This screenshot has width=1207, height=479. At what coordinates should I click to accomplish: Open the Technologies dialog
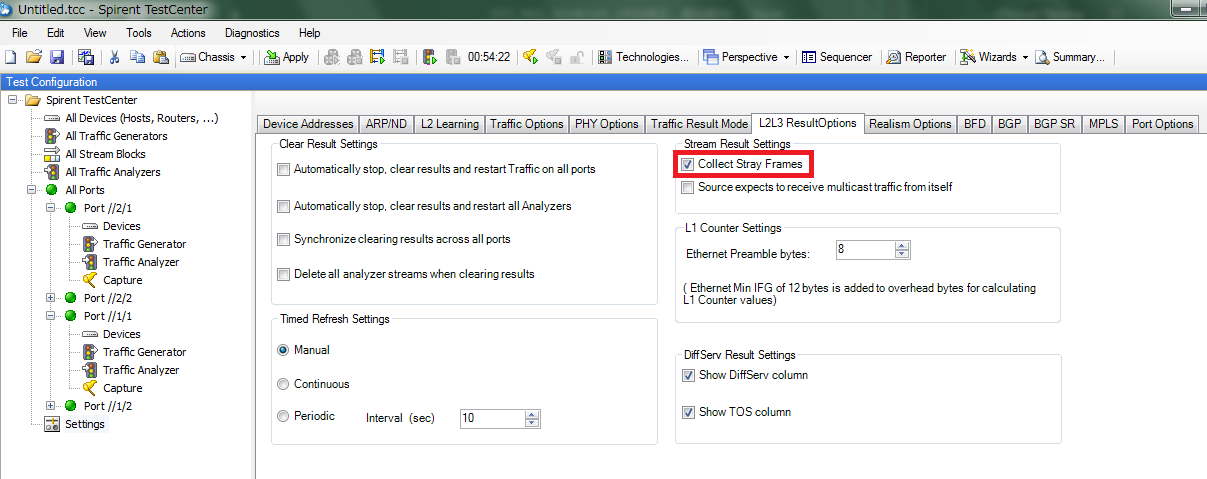(x=643, y=57)
